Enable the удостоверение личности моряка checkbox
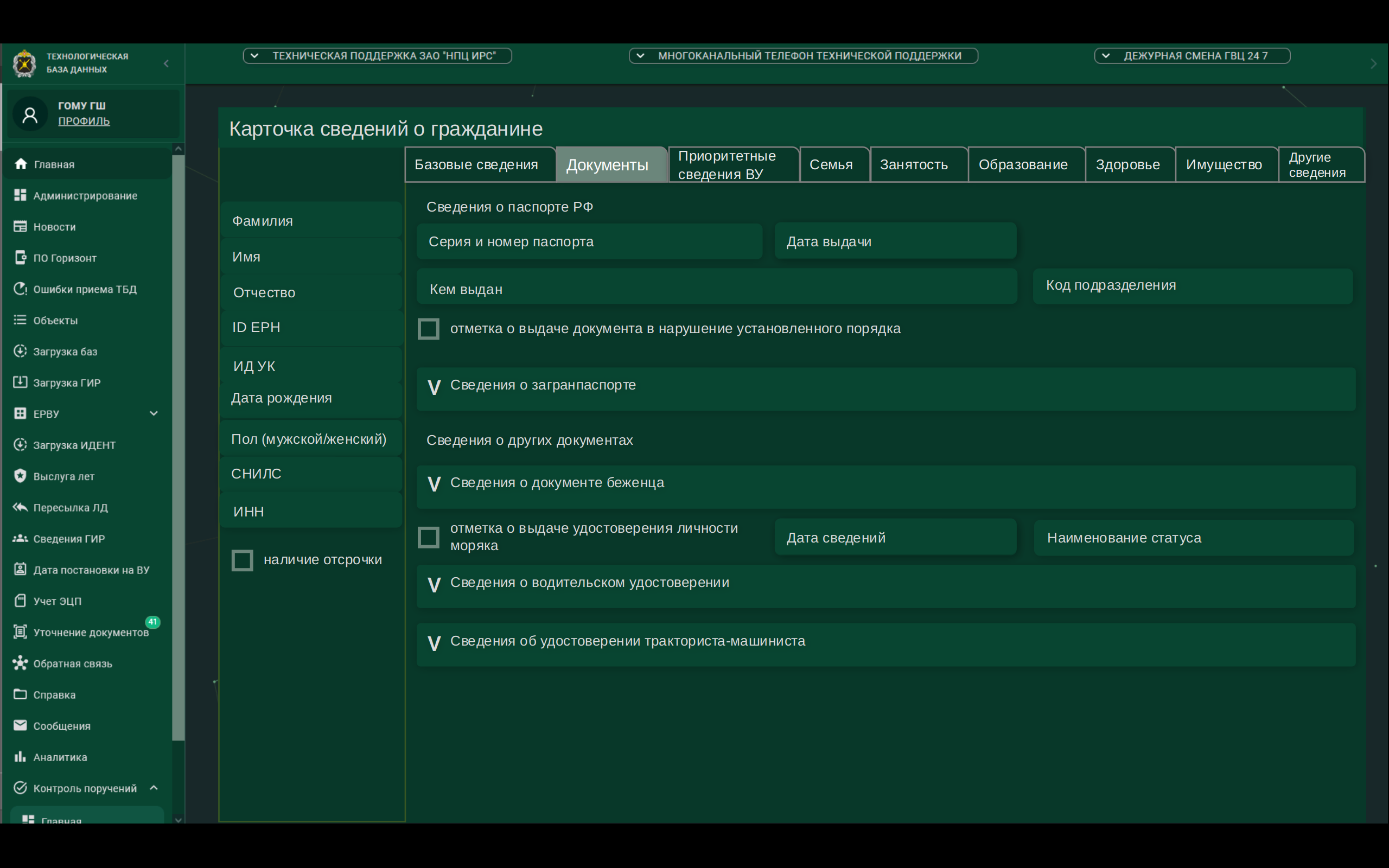 (x=428, y=537)
